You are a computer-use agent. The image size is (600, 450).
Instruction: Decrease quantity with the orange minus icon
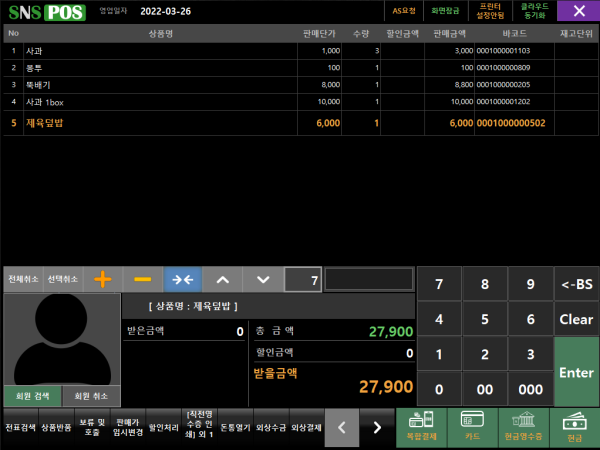click(142, 280)
